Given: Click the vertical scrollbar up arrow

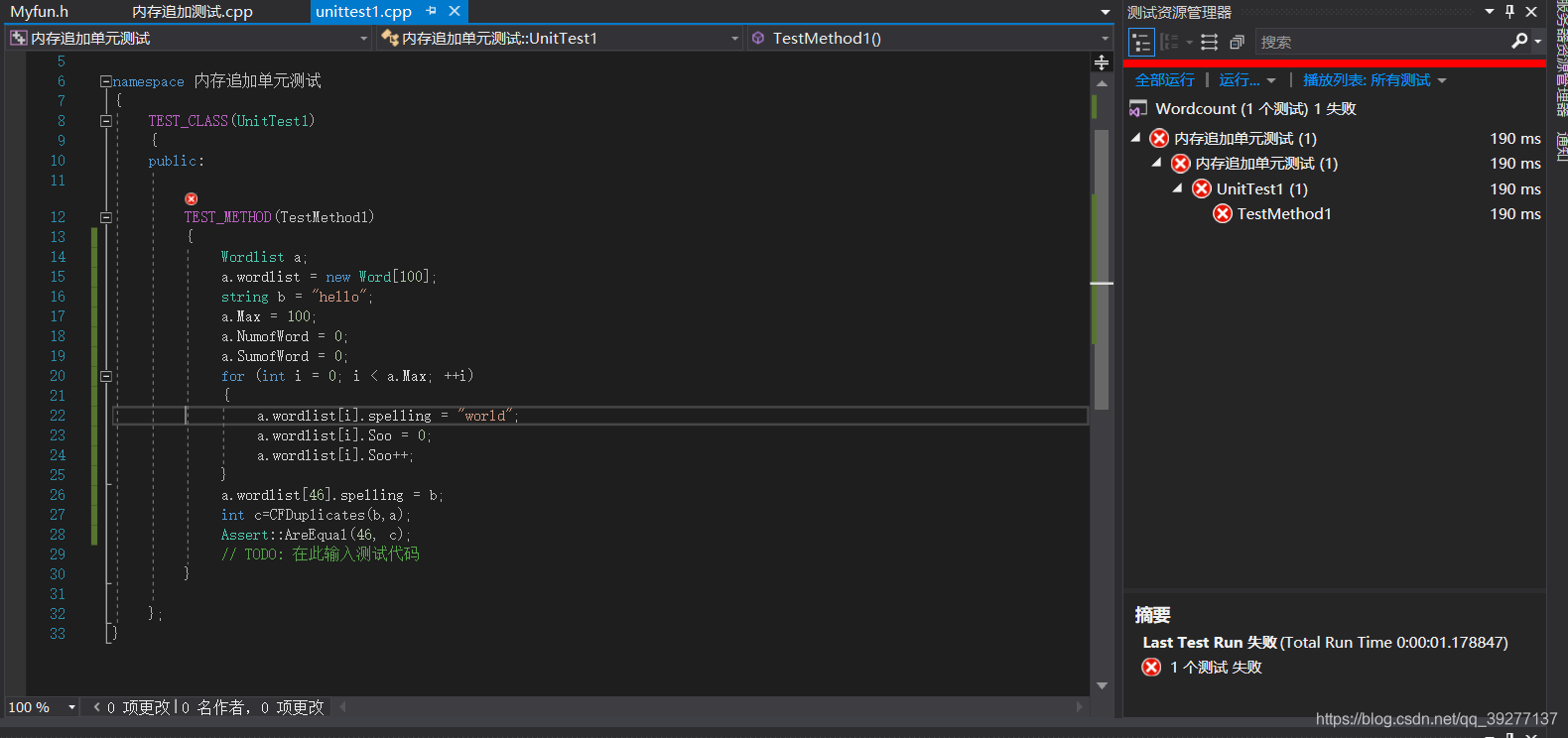Looking at the screenshot, I should [x=1102, y=83].
